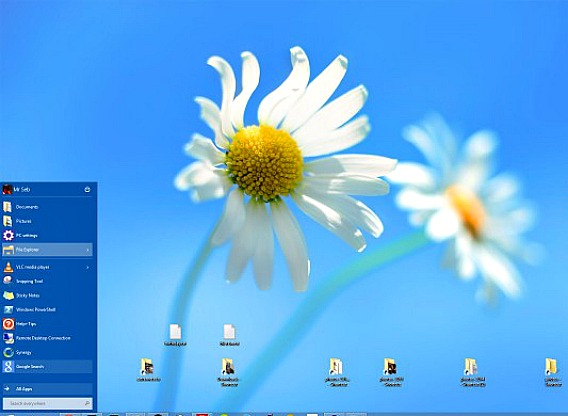Open the Documents folder
Viewport: 568px width, 416px height.
coord(47,207)
